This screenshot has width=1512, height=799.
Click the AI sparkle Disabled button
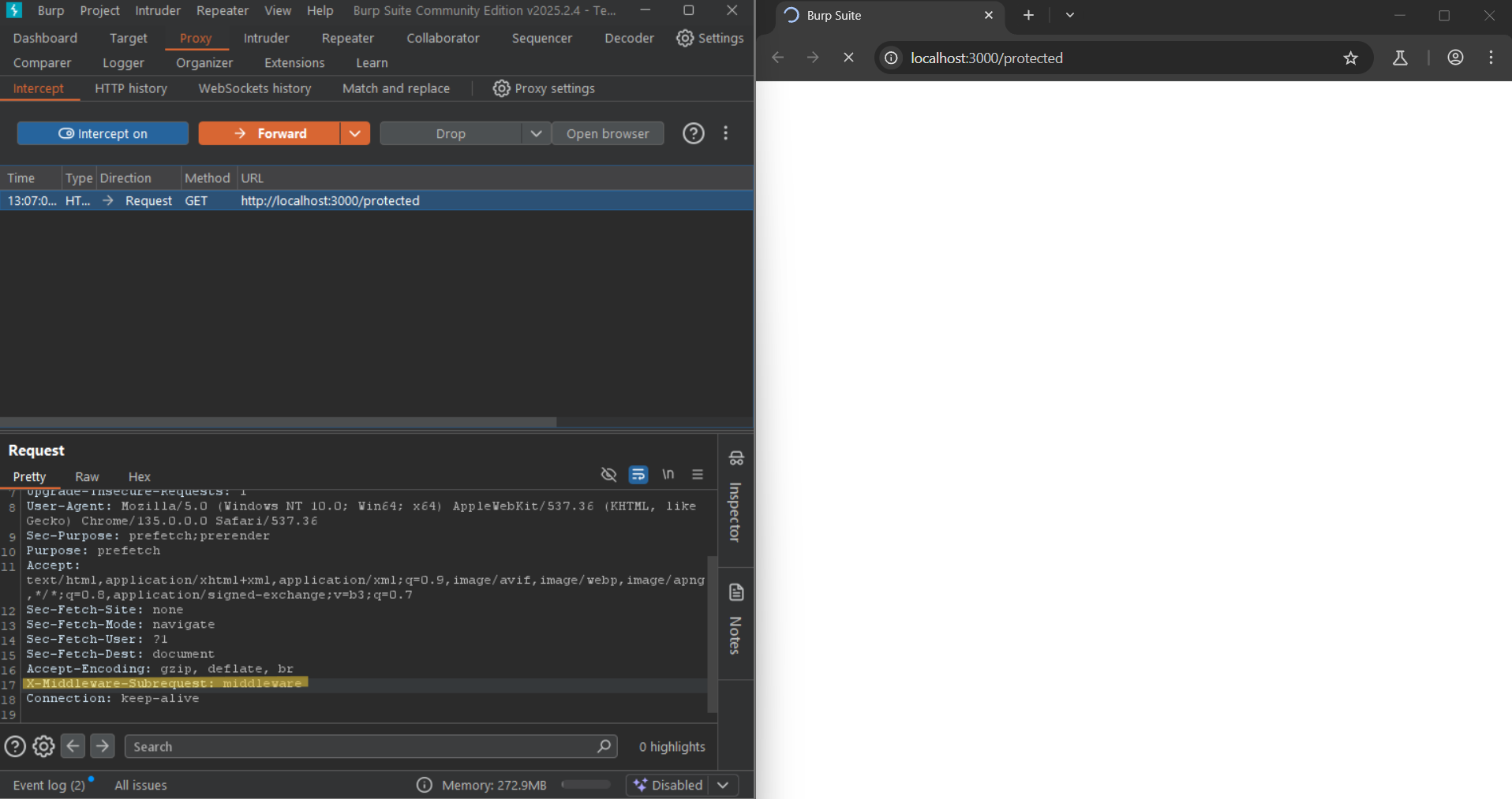click(668, 785)
